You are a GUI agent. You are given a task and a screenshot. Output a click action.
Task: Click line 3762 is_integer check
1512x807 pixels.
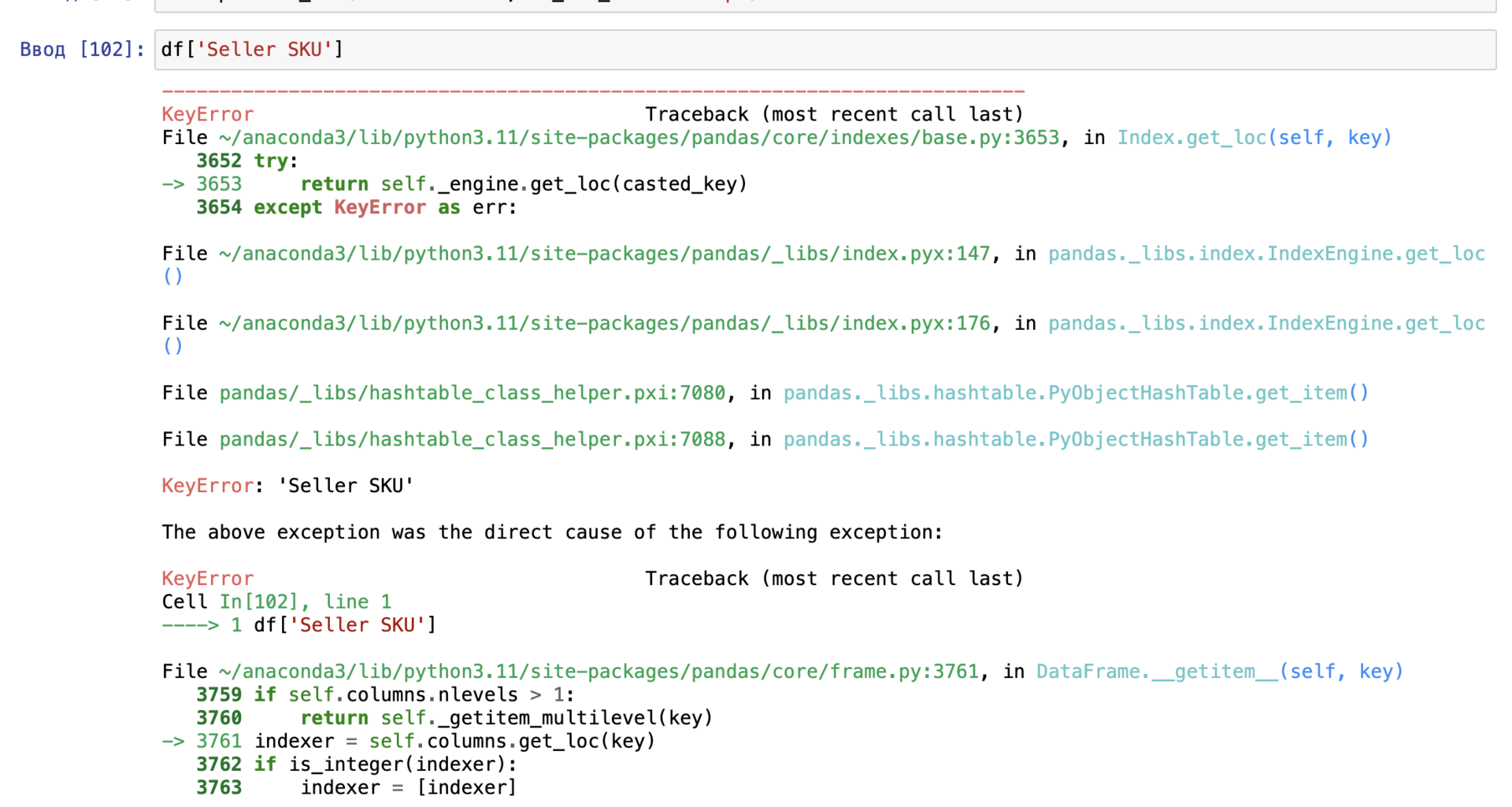point(357,764)
